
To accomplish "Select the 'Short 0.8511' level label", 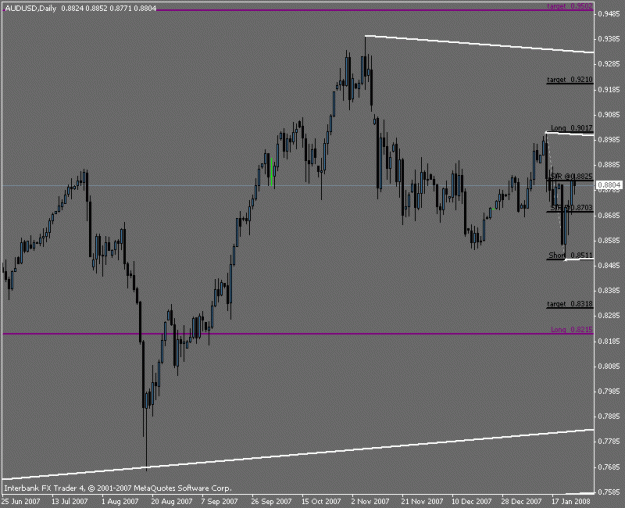I will [570, 255].
